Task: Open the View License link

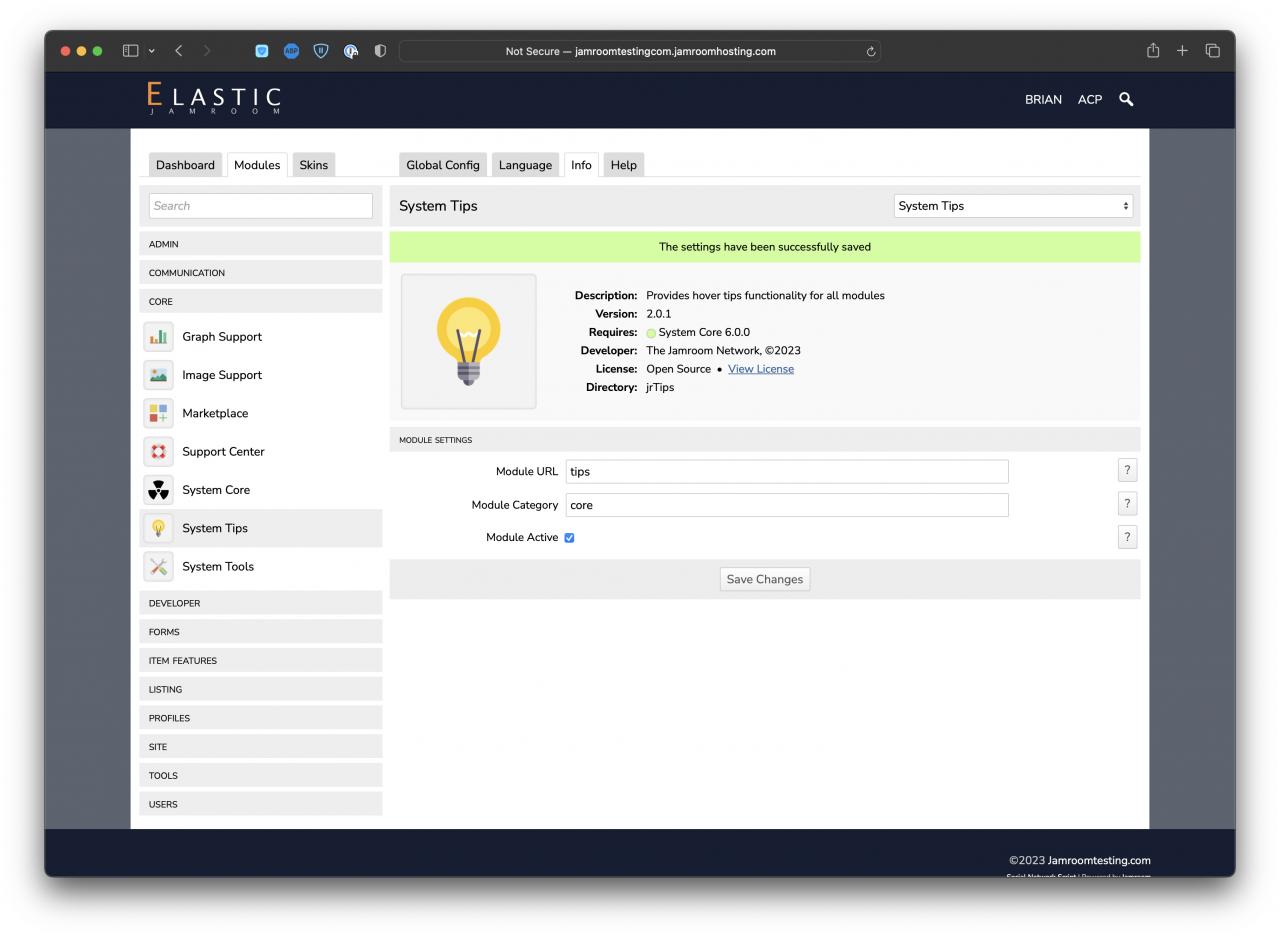Action: [x=760, y=369]
